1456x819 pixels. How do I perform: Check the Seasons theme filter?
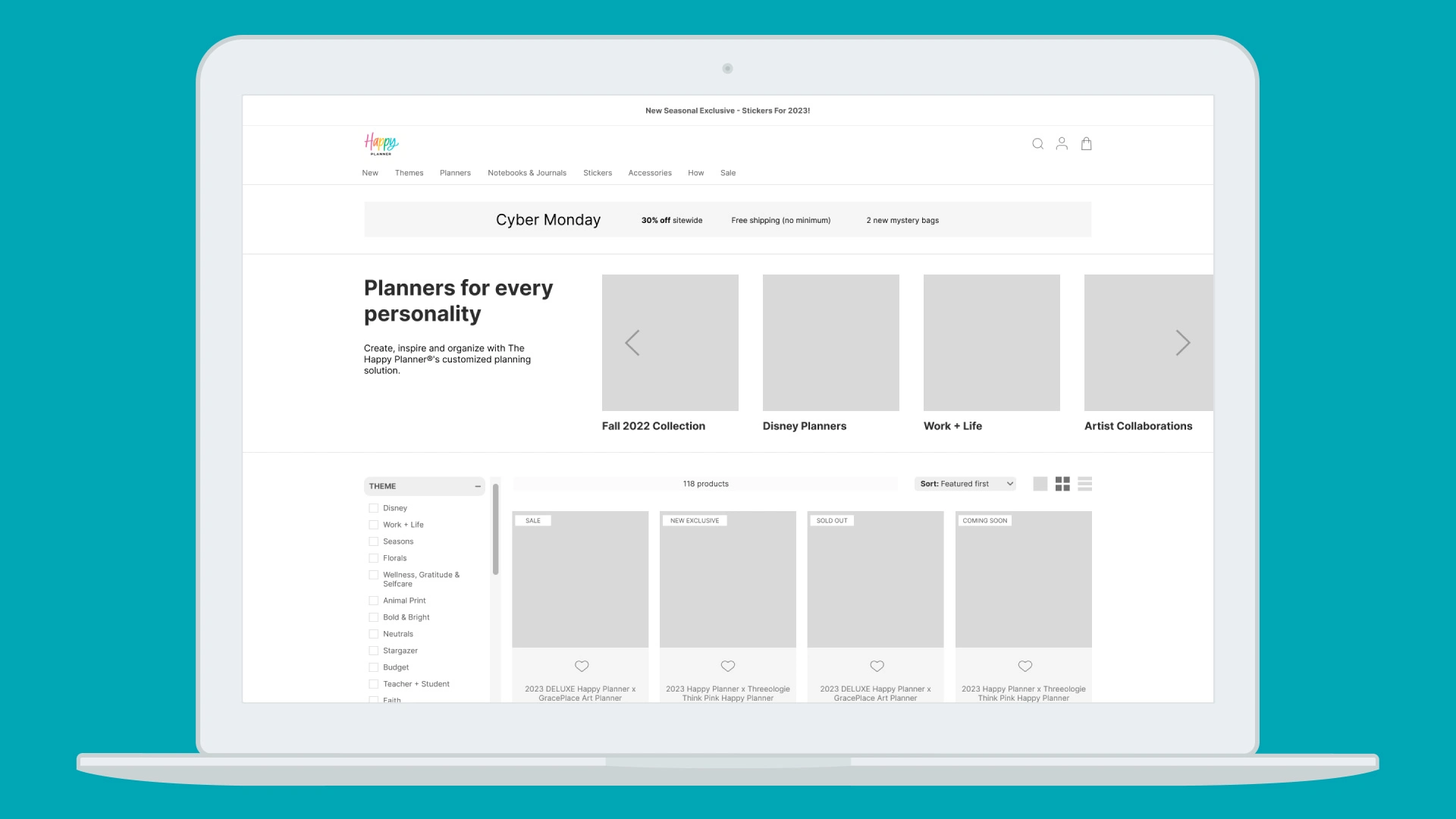tap(373, 541)
